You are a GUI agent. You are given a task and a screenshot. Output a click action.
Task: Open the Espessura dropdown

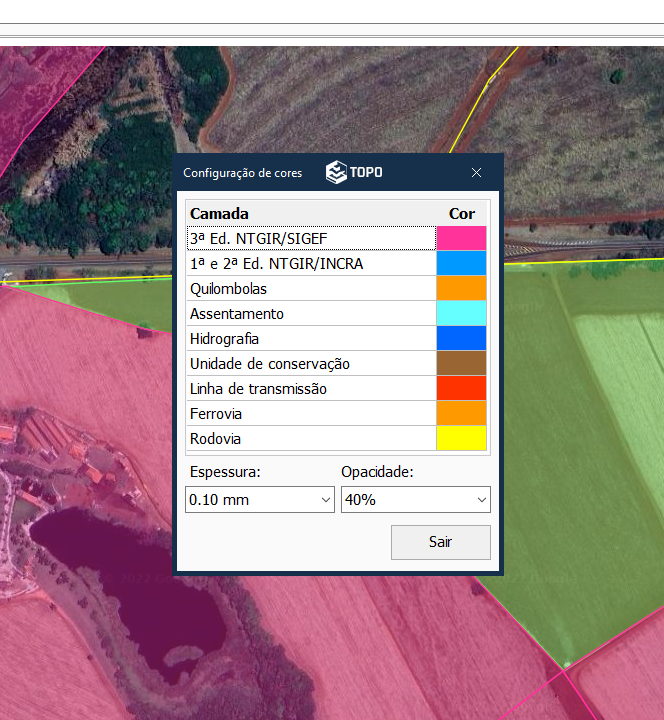click(260, 499)
